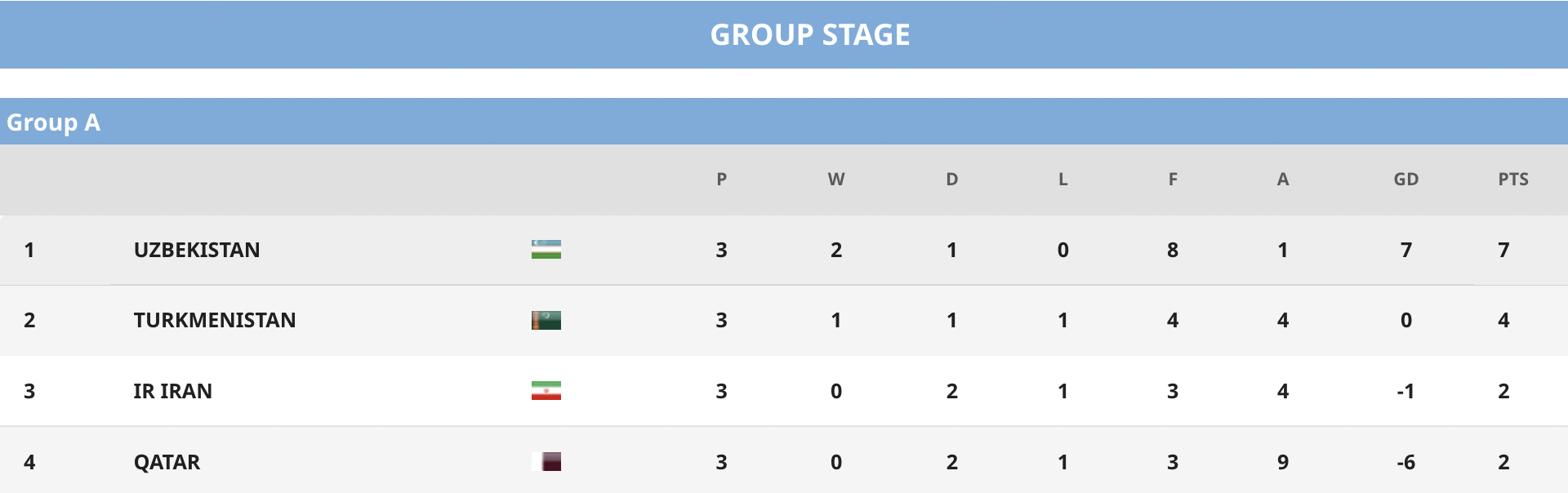The height and width of the screenshot is (493, 1568).
Task: Click the D column header
Action: pos(952,180)
